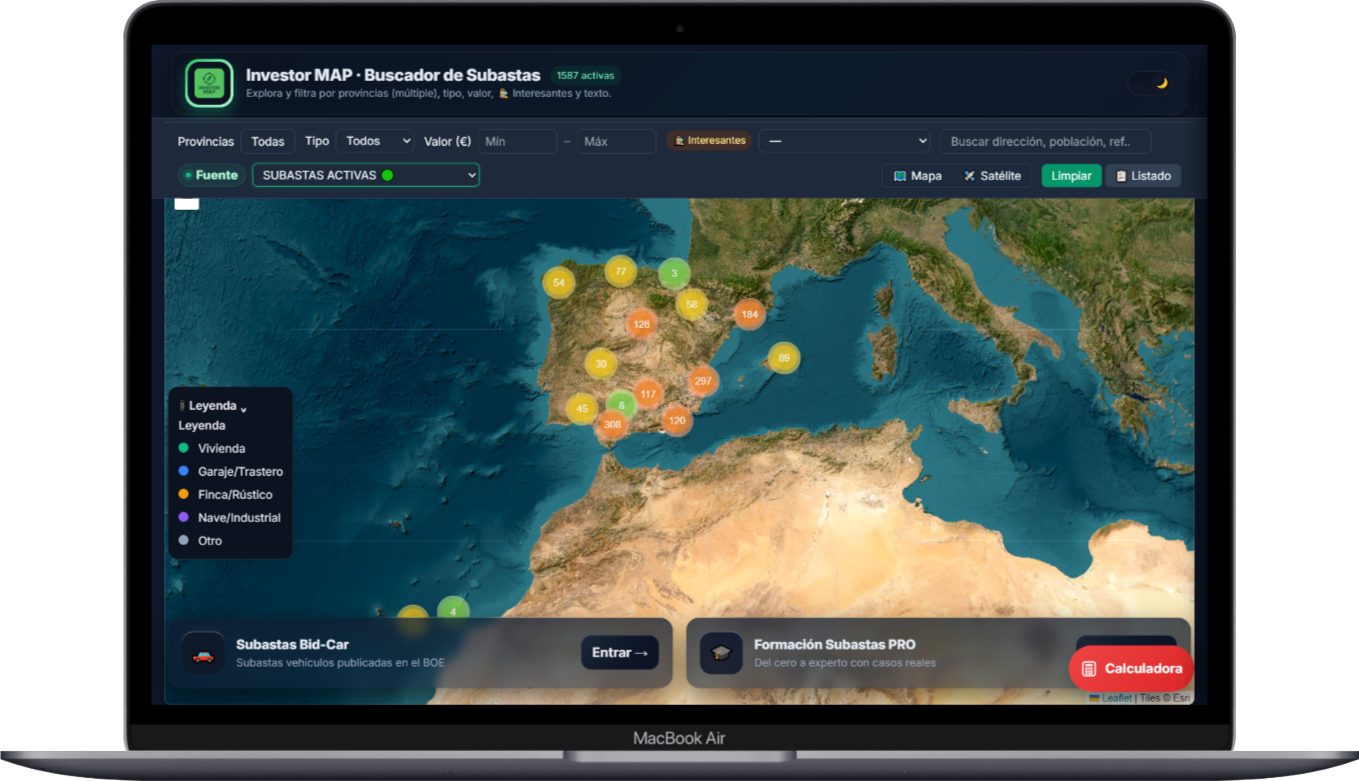Click the Investor MAP logo icon
This screenshot has height=781, width=1359.
(209, 83)
